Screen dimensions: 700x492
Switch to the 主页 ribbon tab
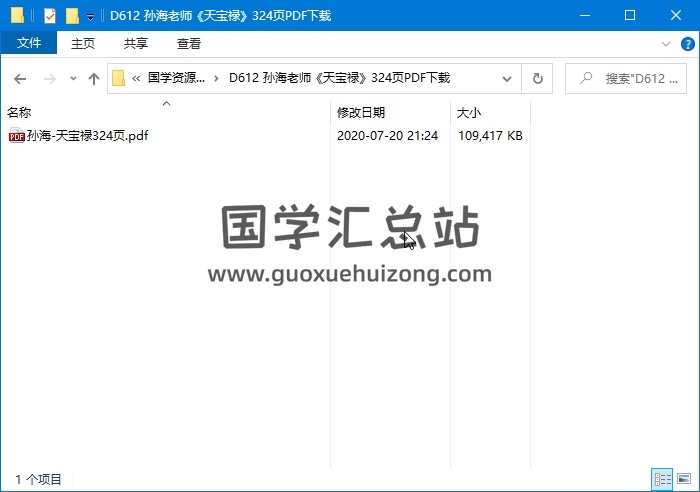click(83, 43)
